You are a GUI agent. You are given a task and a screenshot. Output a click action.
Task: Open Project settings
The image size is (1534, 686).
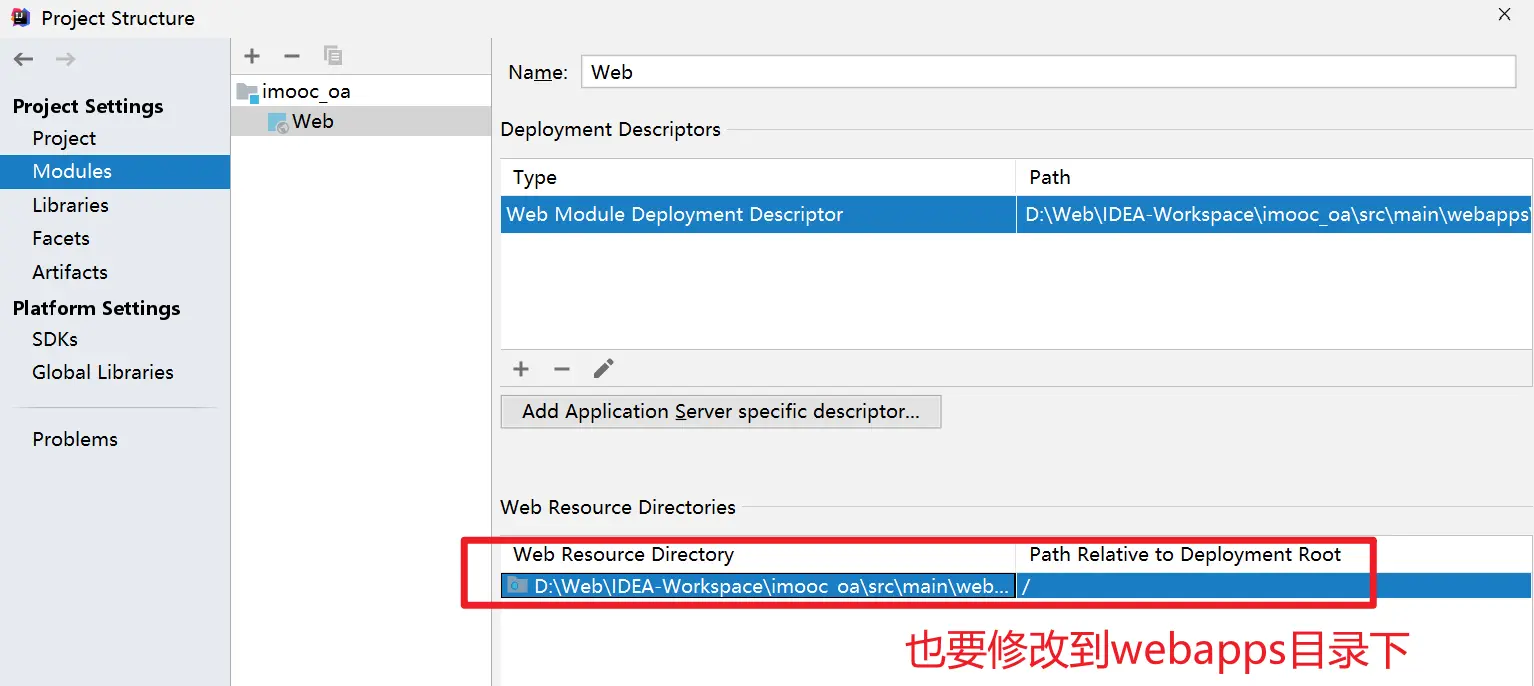pyautogui.click(x=64, y=138)
